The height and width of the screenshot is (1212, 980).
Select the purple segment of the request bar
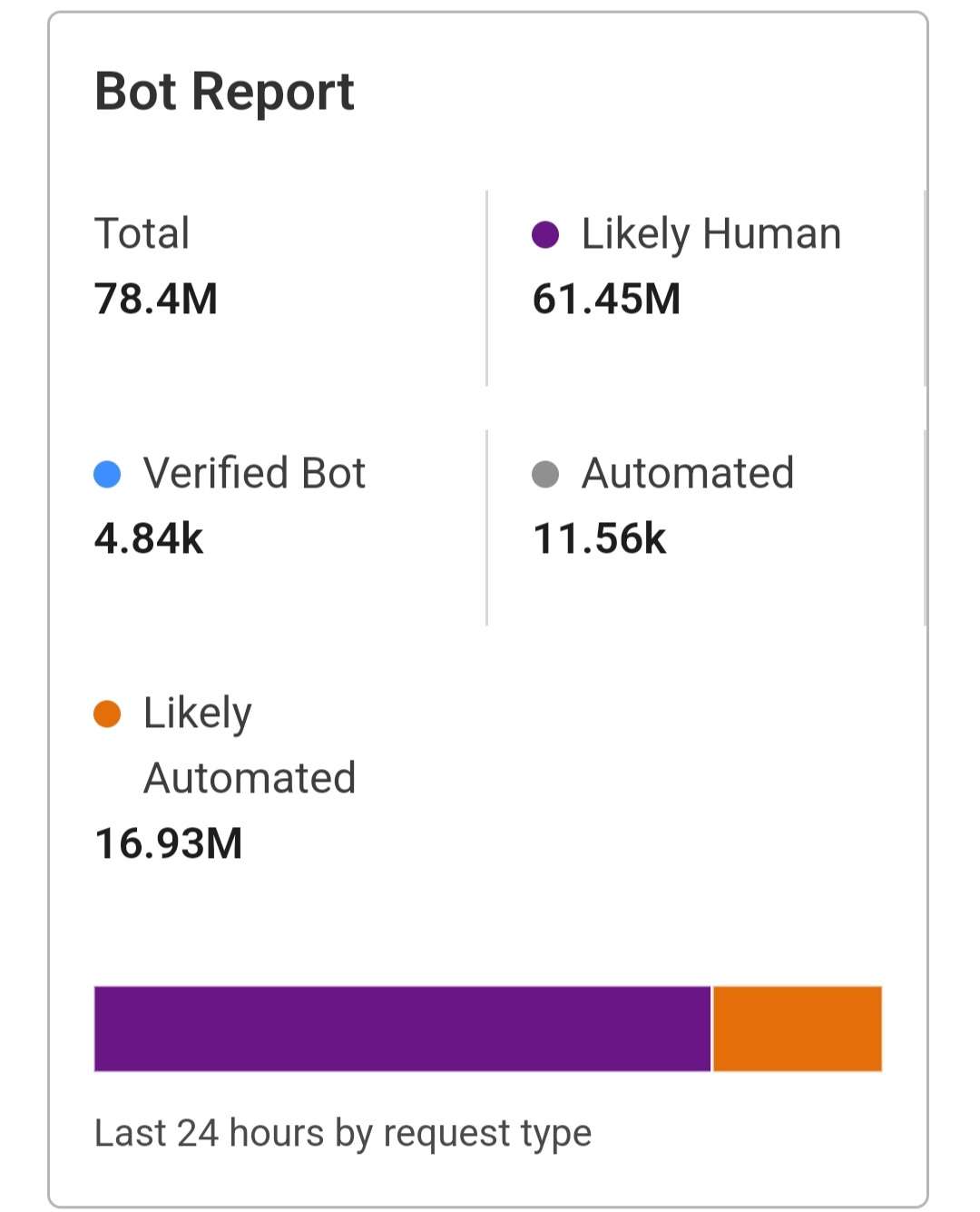[402, 1029]
